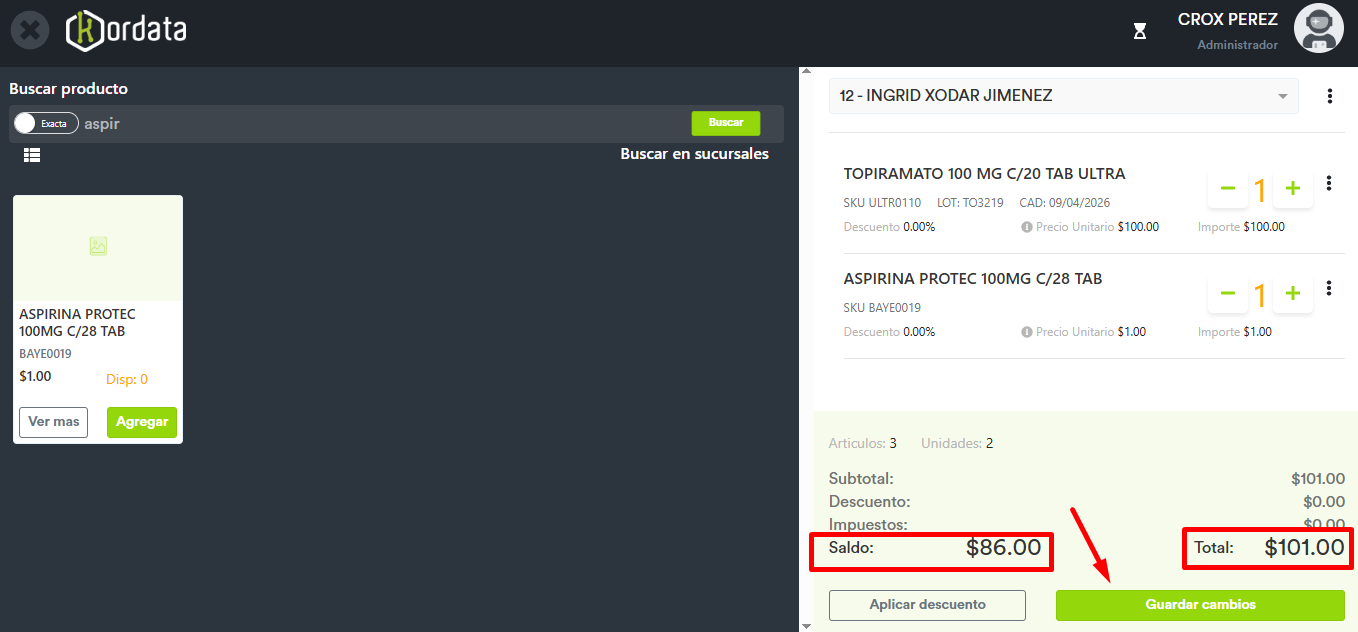Screen dimensions: 1358x632
Task: Toggle the Exacta search switch
Action: tap(46, 123)
